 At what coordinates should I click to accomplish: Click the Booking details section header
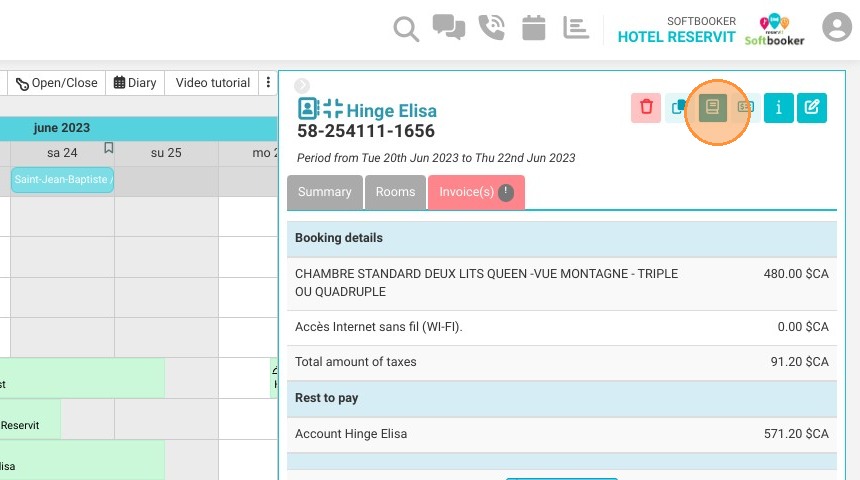pos(562,238)
